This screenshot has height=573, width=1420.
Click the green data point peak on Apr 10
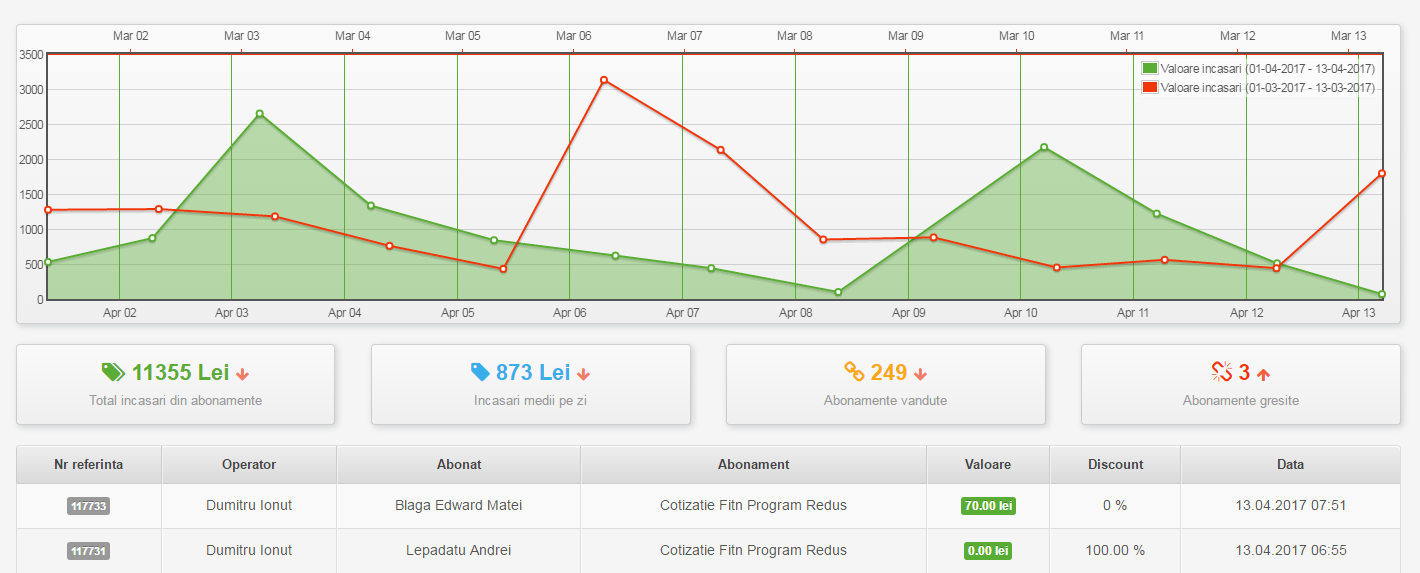coord(1044,148)
